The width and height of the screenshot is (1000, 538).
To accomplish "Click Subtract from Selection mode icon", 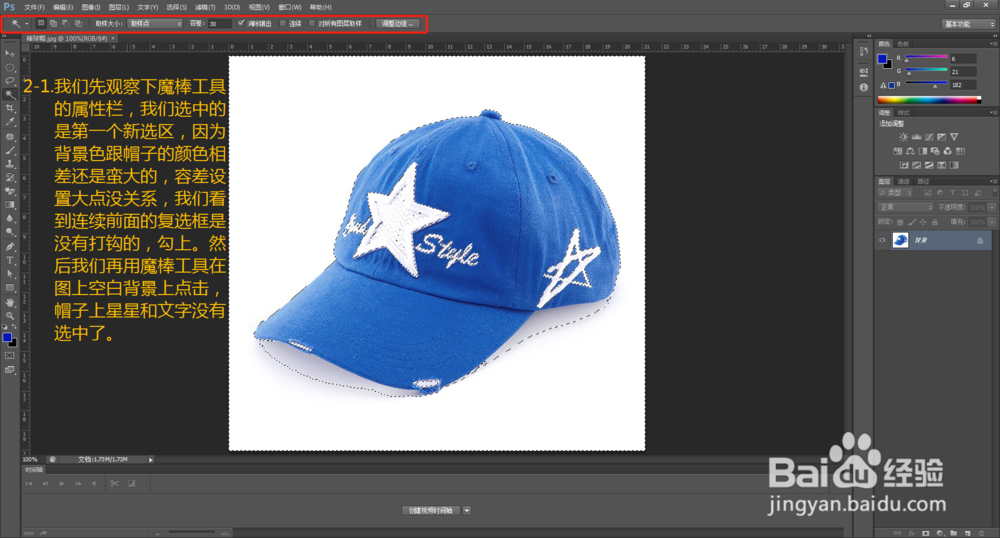I will point(66,24).
